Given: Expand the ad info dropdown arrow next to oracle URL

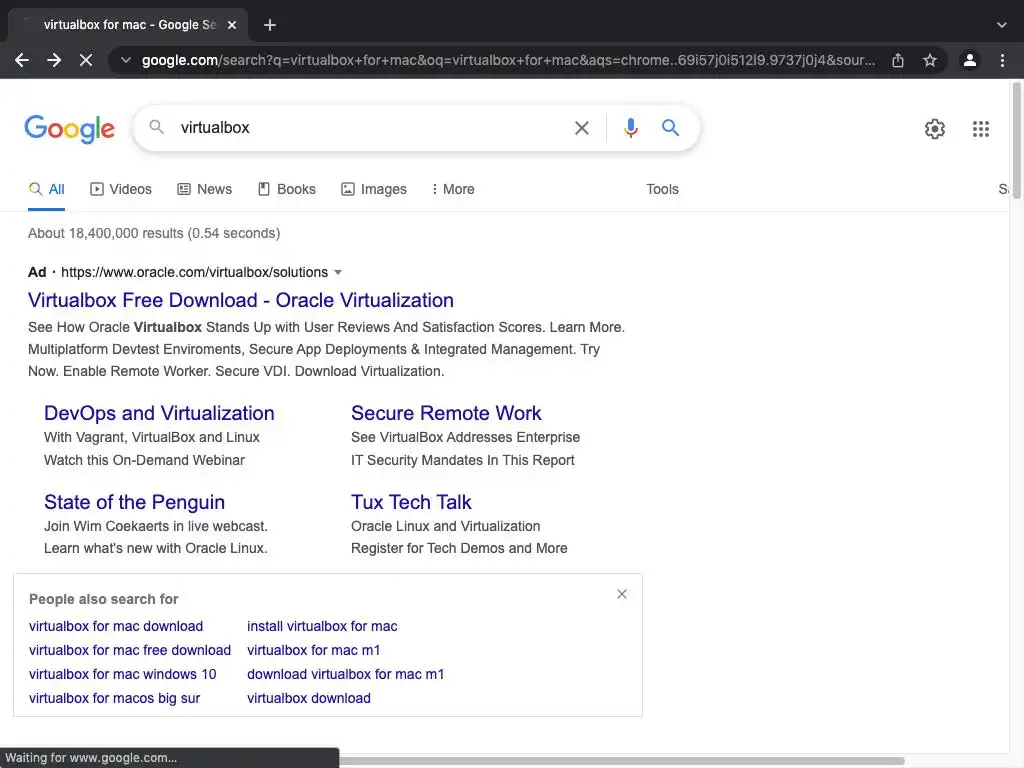Looking at the screenshot, I should pyautogui.click(x=338, y=272).
